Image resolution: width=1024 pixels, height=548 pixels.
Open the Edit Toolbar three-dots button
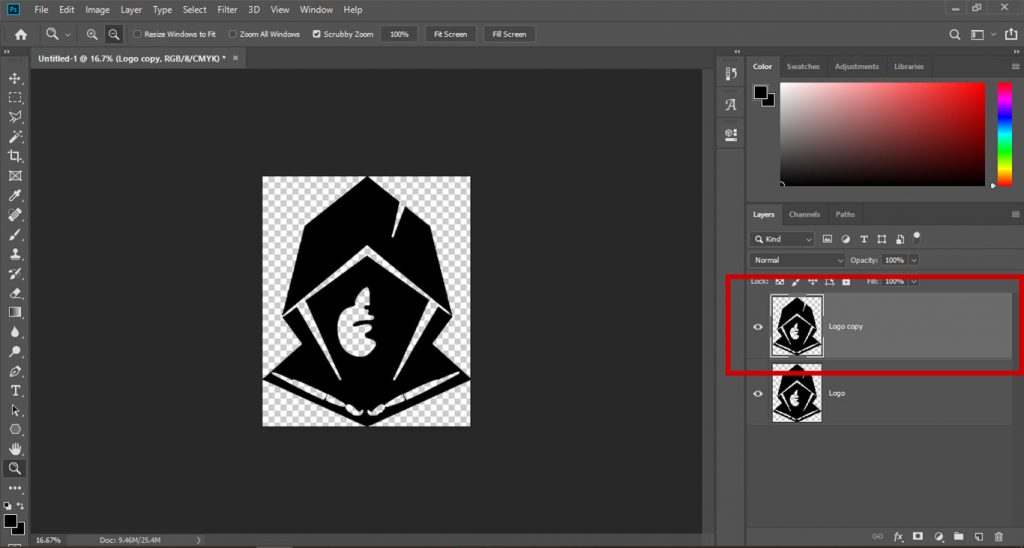pyautogui.click(x=14, y=488)
